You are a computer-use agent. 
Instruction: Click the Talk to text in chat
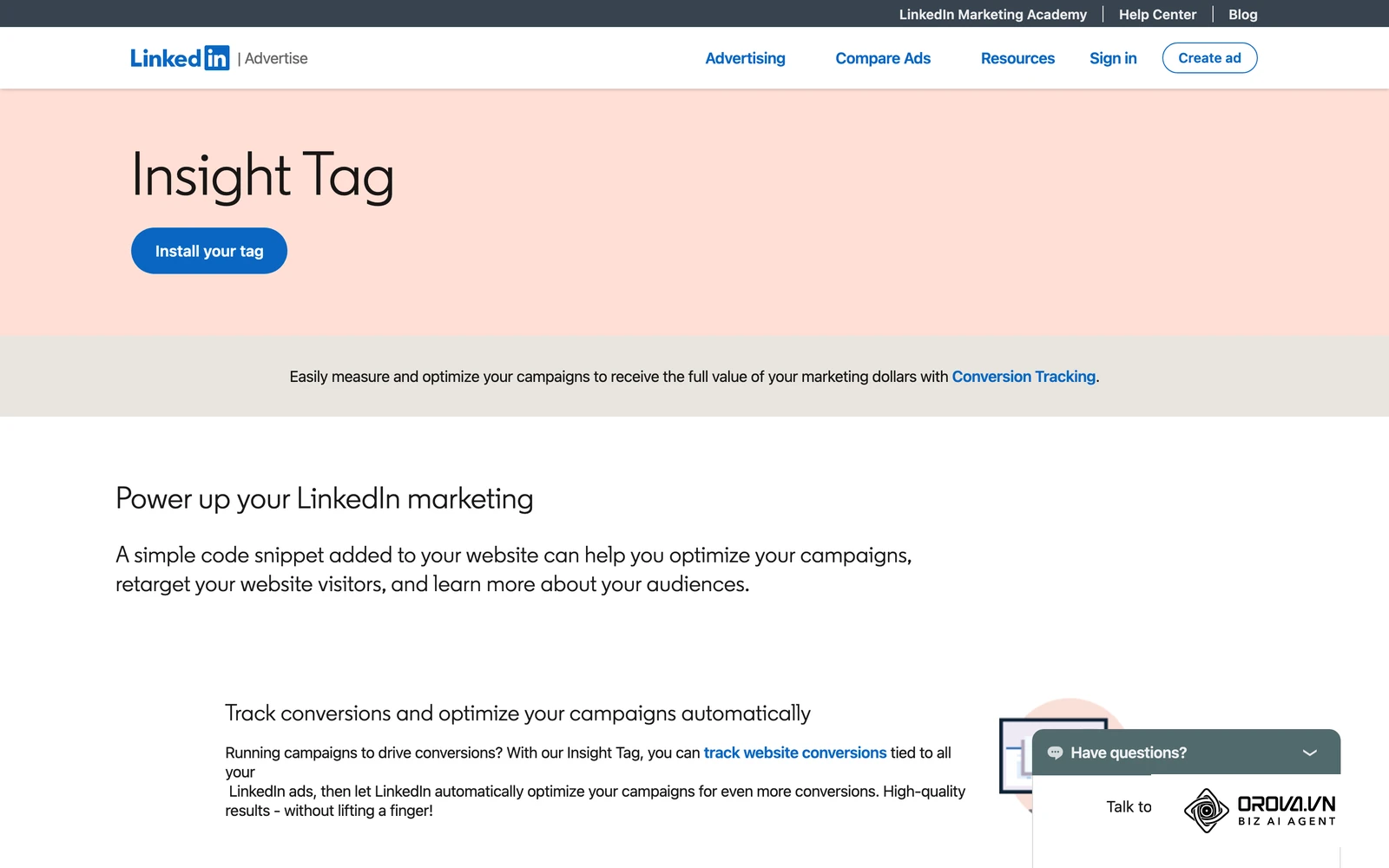1129,806
